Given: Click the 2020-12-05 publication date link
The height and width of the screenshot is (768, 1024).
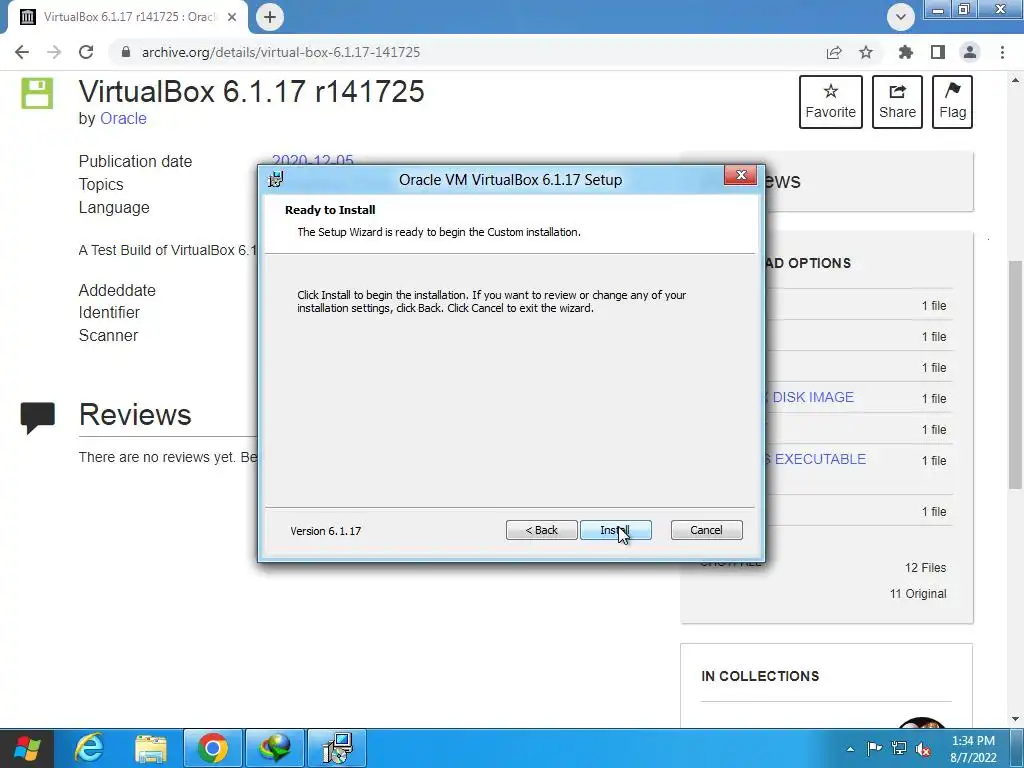Looking at the screenshot, I should pyautogui.click(x=312, y=161).
